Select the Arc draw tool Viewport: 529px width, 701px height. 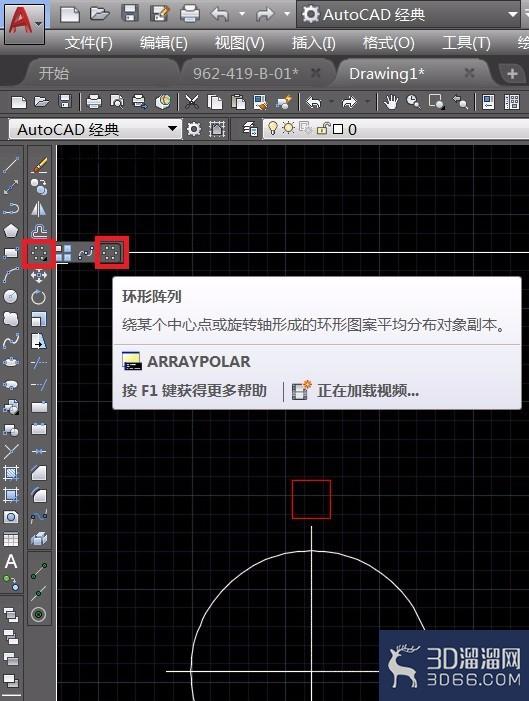coord(11,275)
